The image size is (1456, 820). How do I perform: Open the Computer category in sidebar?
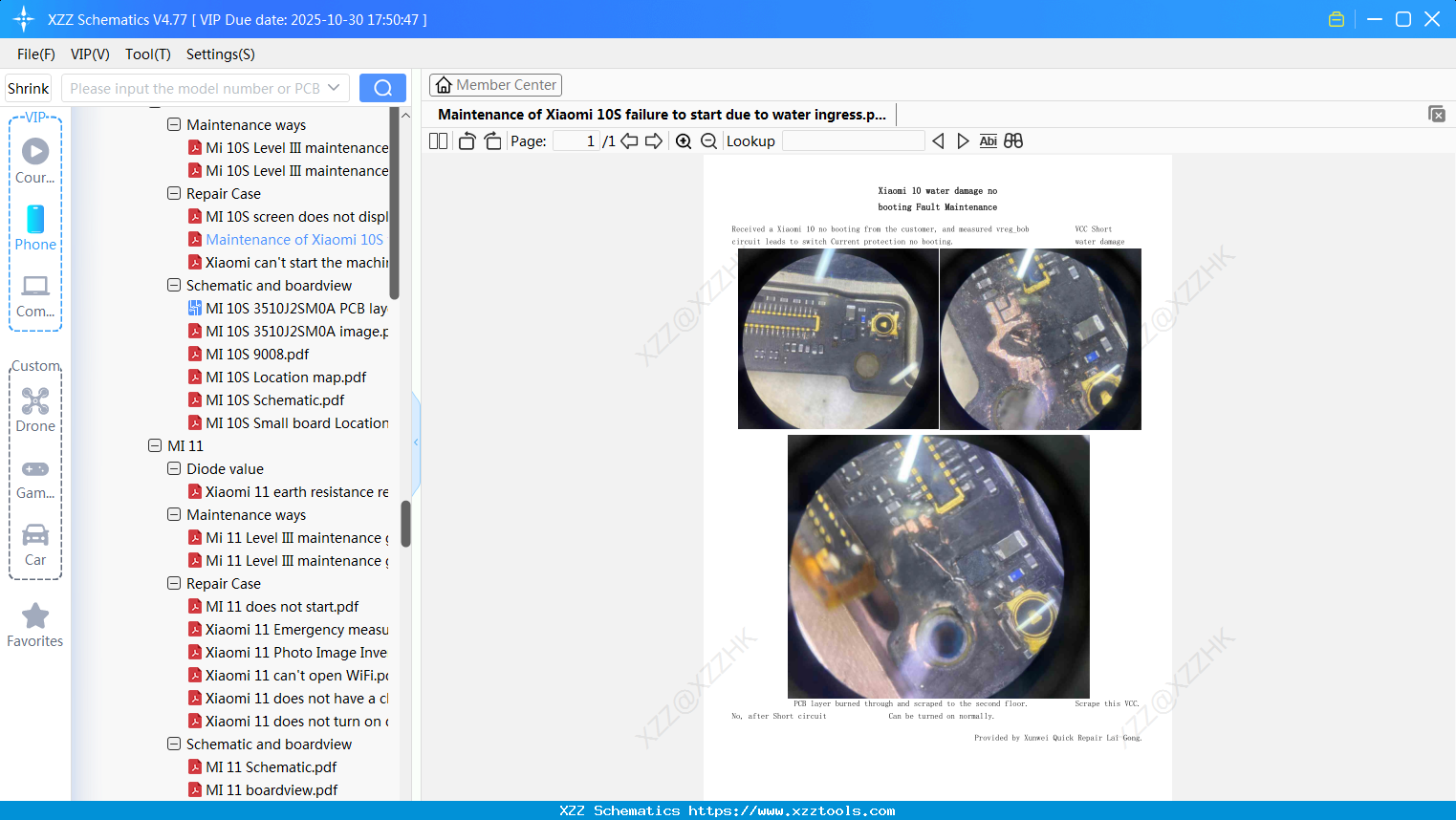pyautogui.click(x=35, y=294)
